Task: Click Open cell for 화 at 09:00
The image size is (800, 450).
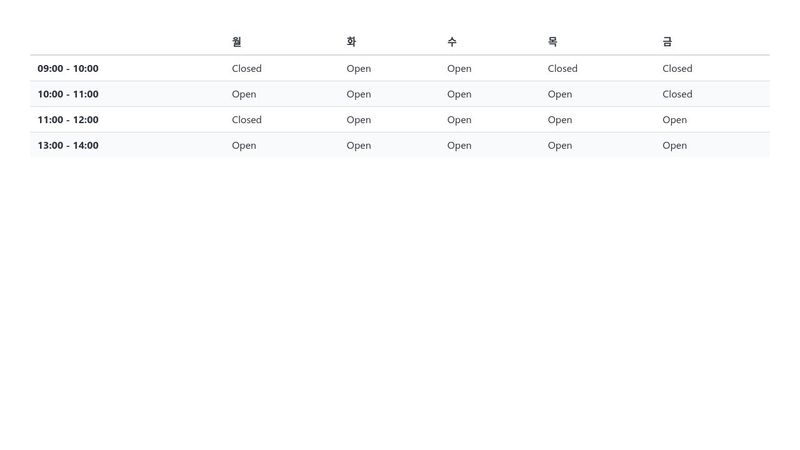Action: pos(359,68)
